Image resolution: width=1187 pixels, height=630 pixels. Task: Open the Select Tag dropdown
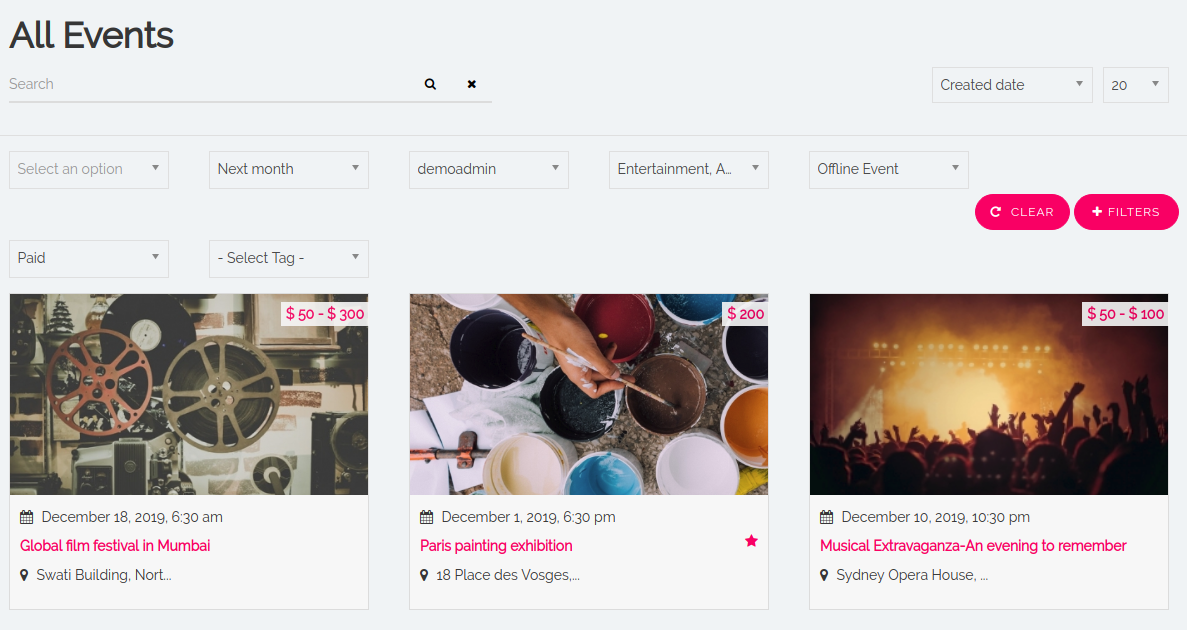[x=288, y=258]
